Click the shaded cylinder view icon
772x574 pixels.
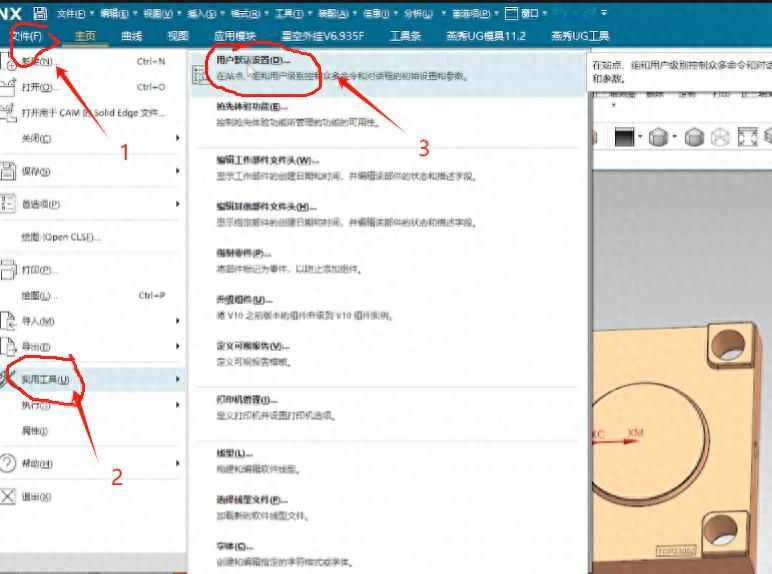coord(658,137)
